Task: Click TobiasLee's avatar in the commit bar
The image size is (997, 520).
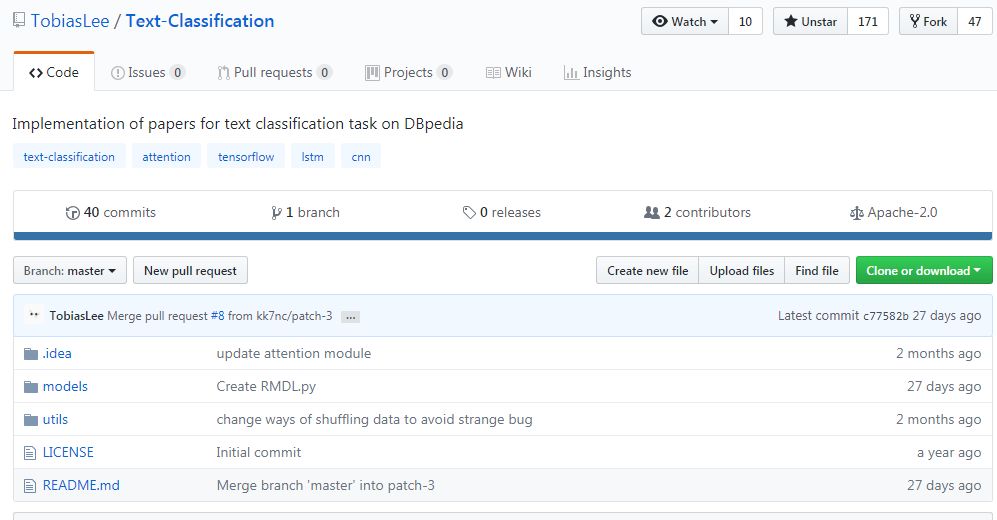Action: click(34, 315)
